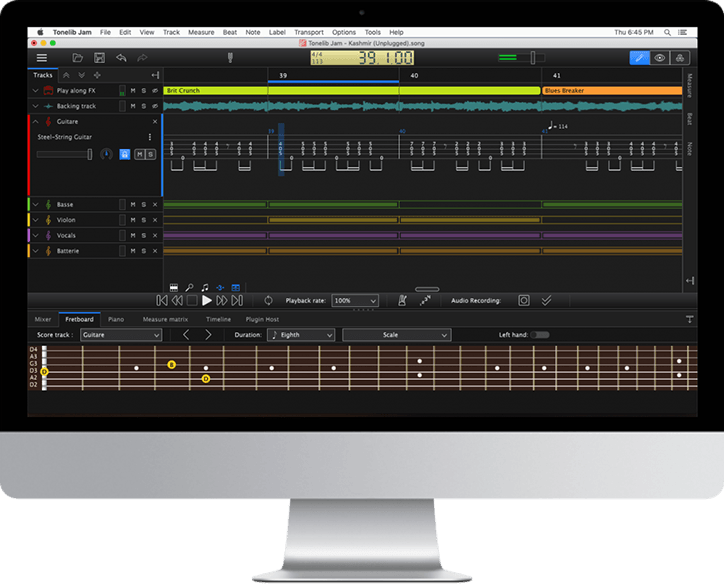Screen dimensions: 724x584
Task: Switch to the eye view mode icon
Action: tap(659, 58)
